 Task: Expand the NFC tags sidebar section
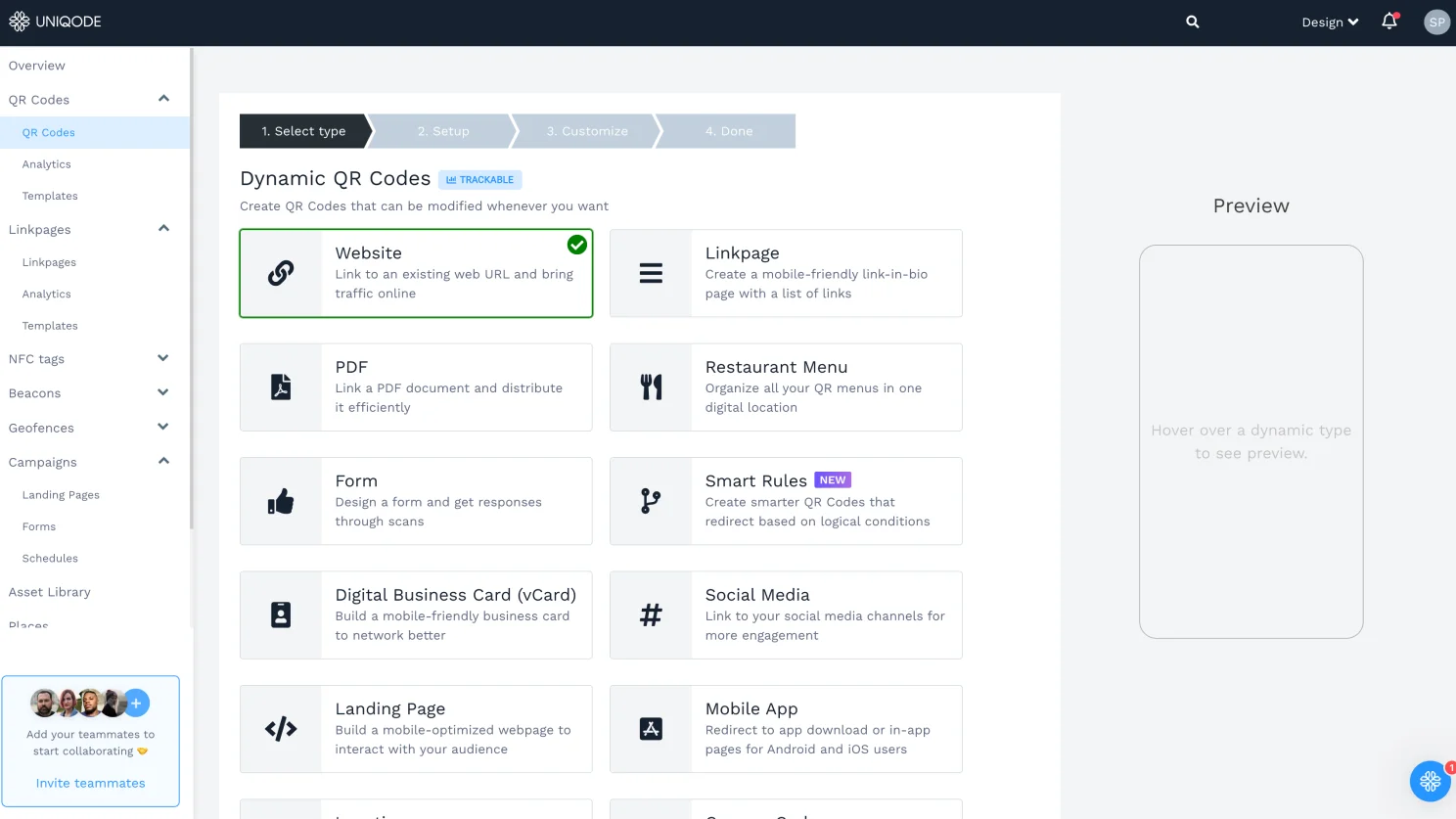[163, 358]
